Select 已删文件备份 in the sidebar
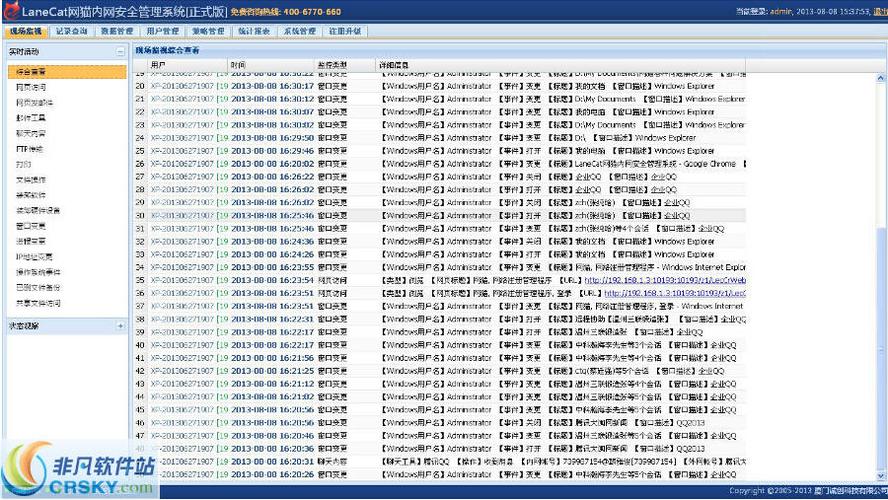The height and width of the screenshot is (500, 888). tap(38, 287)
